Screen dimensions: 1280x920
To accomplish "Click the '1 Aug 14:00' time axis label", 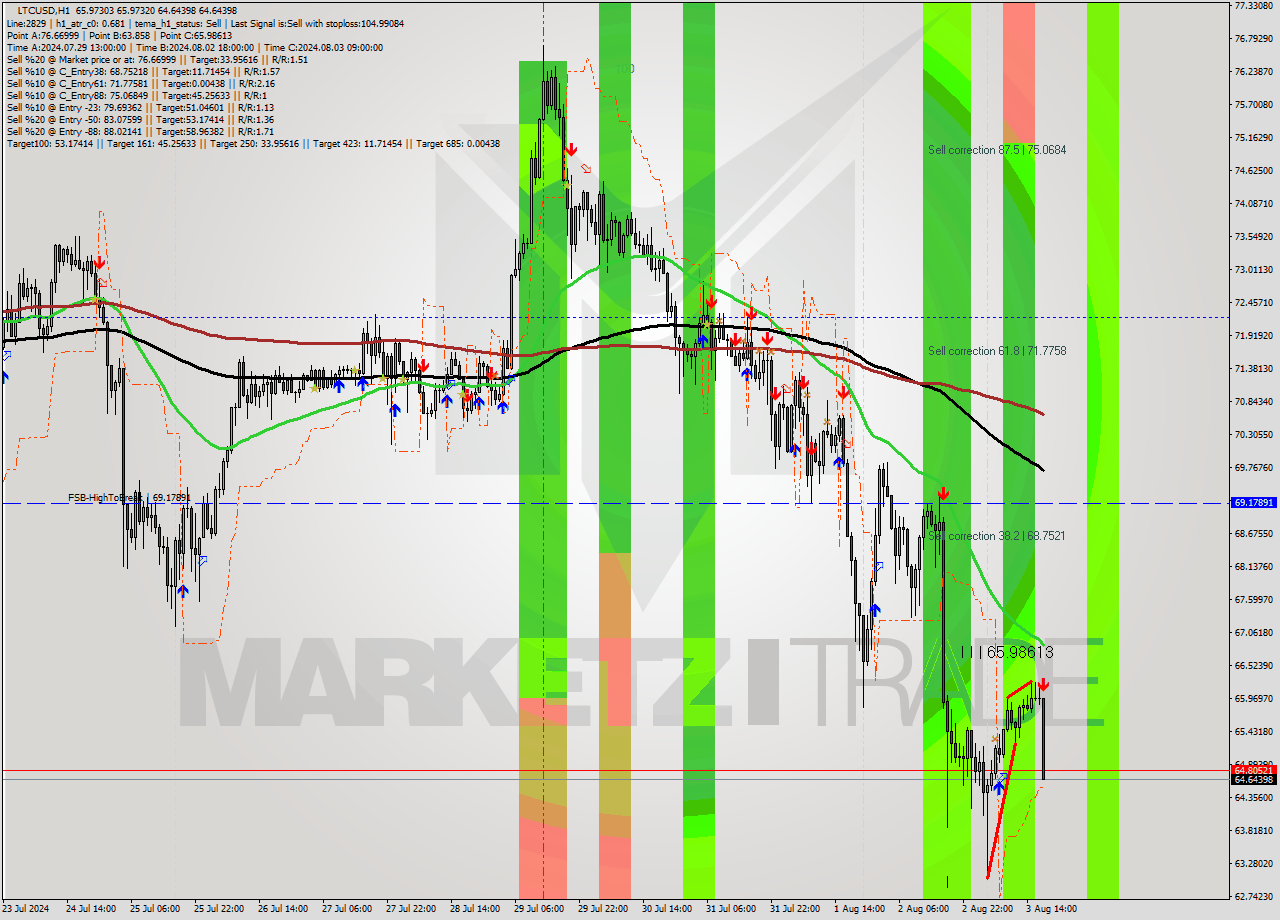I will point(860,909).
